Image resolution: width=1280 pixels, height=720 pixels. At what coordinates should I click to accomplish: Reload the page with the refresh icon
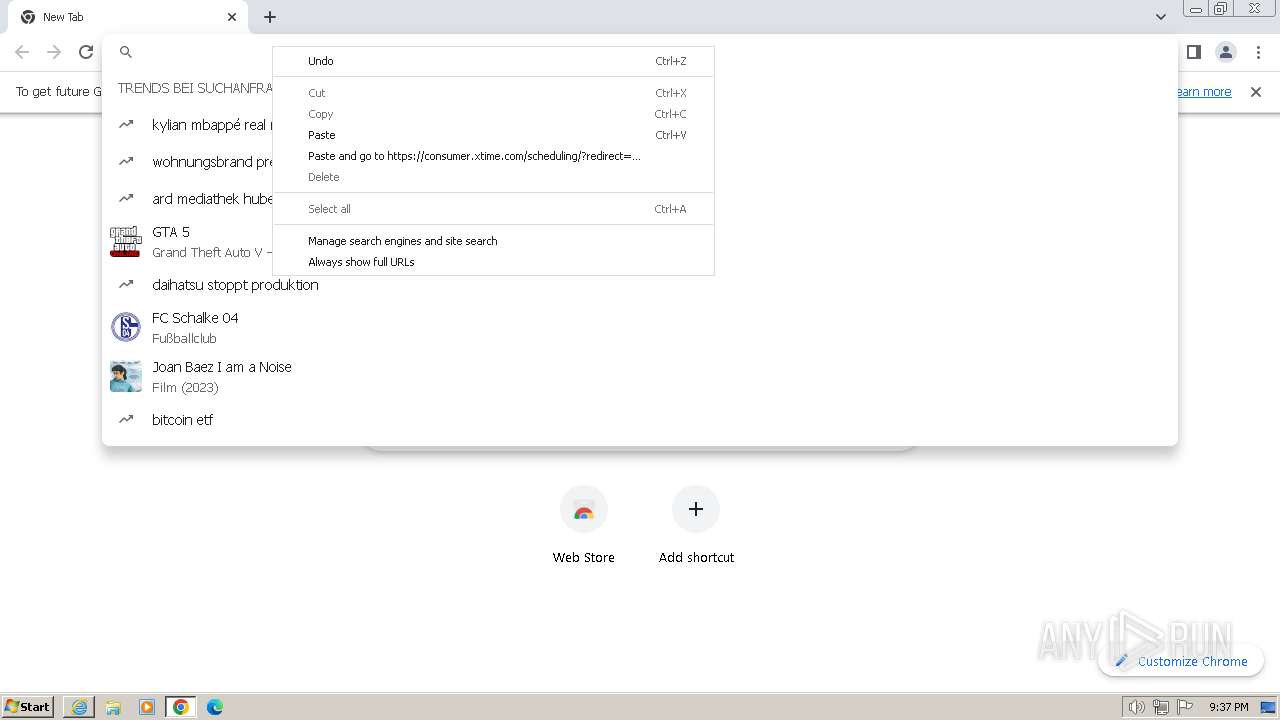86,52
